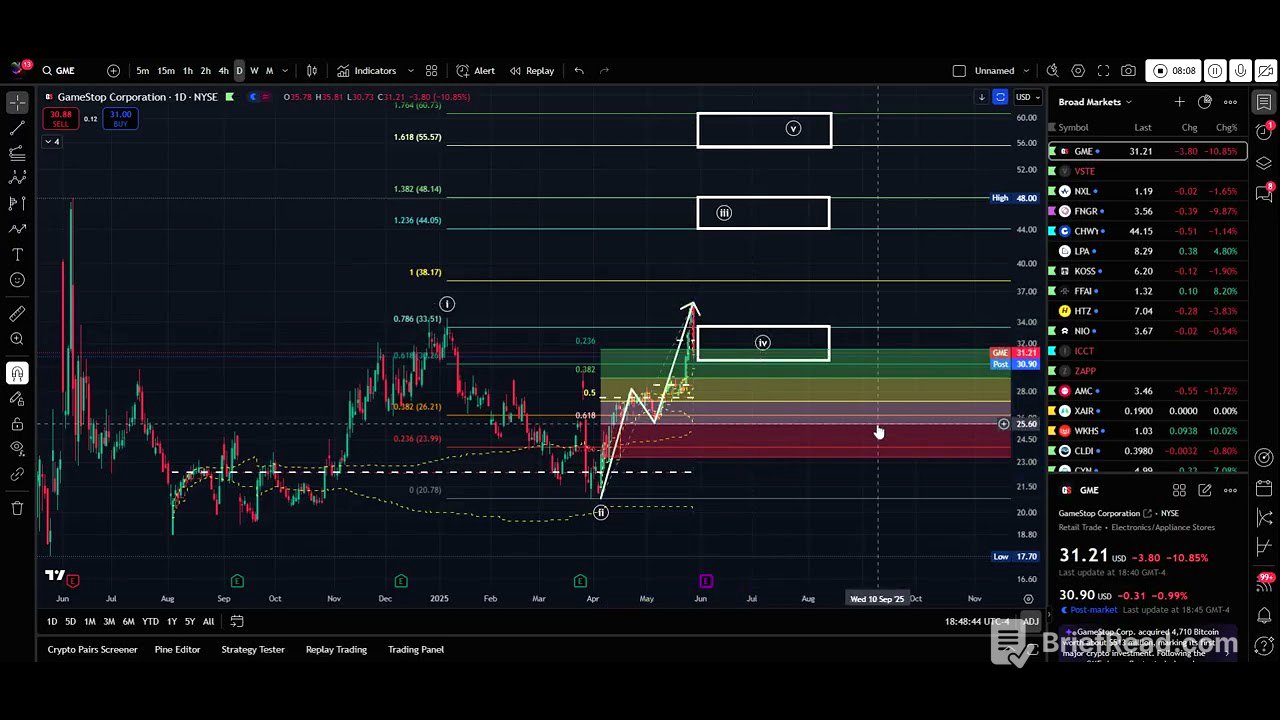This screenshot has height=720, width=1280.
Task: Open the go-to-date calendar icon
Action: click(237, 622)
